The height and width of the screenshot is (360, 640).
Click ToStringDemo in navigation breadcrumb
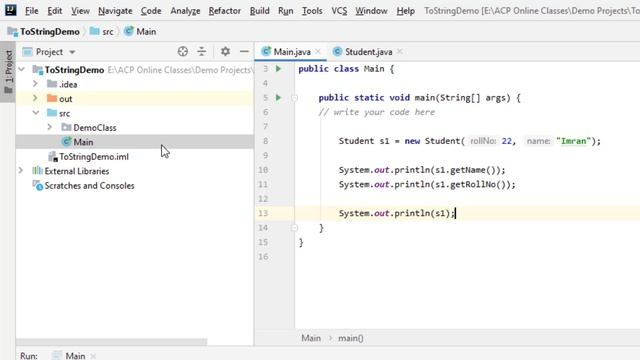tap(50, 31)
